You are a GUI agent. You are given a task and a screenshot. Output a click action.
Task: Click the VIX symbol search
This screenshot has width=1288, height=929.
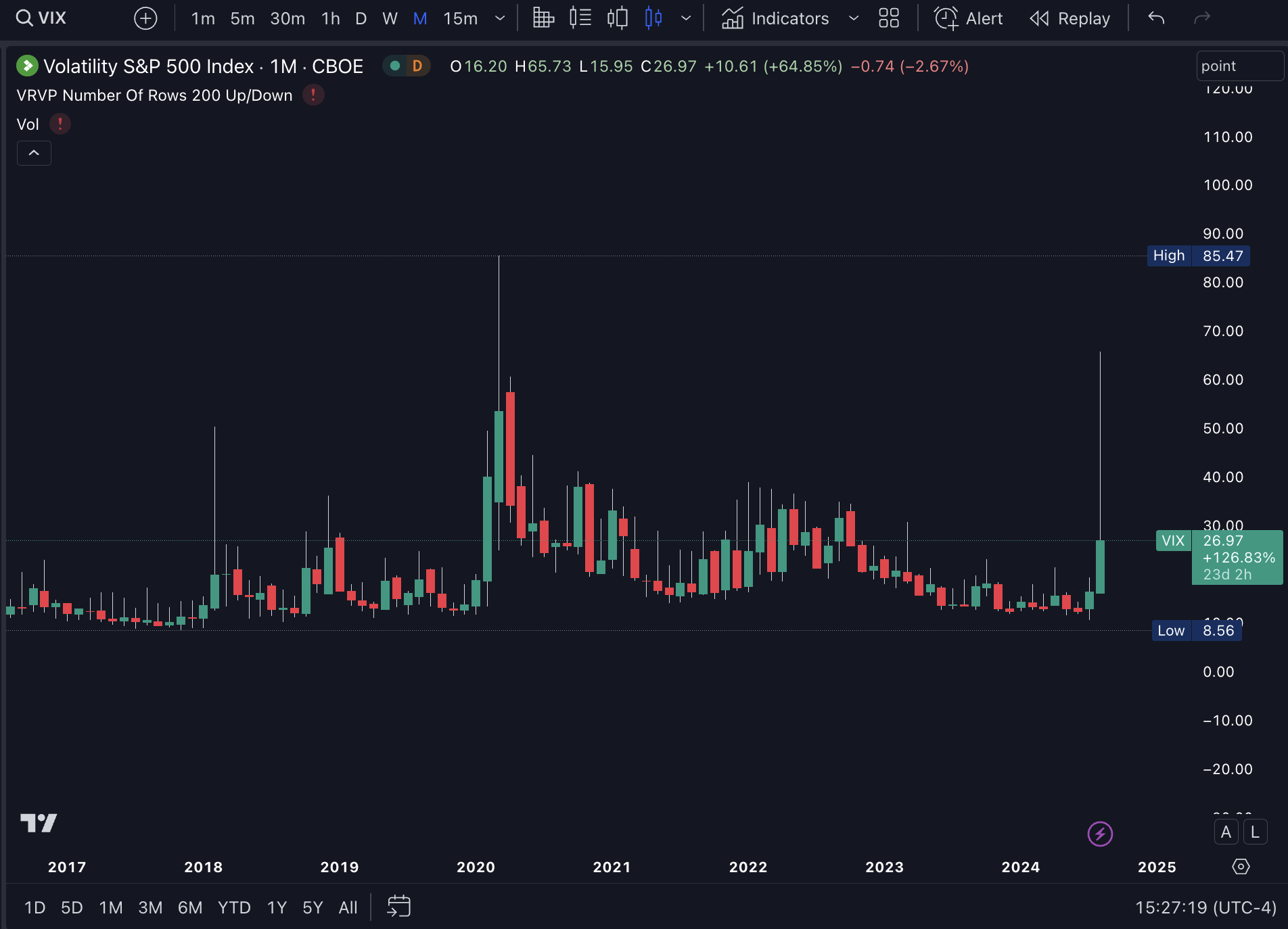coord(42,18)
